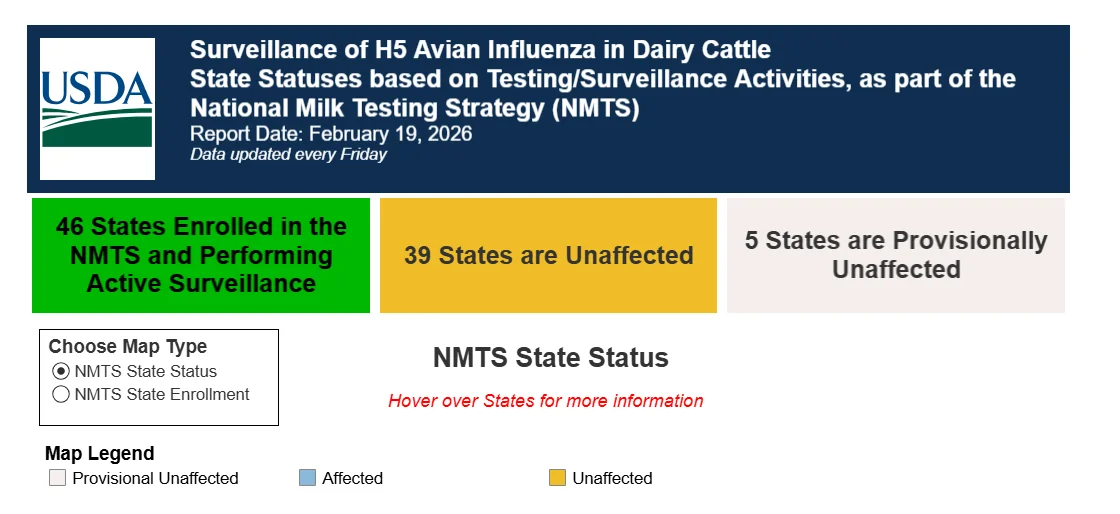Image resolution: width=1120 pixels, height=514 pixels.
Task: Click the Choose Map Type heading
Action: point(128,347)
